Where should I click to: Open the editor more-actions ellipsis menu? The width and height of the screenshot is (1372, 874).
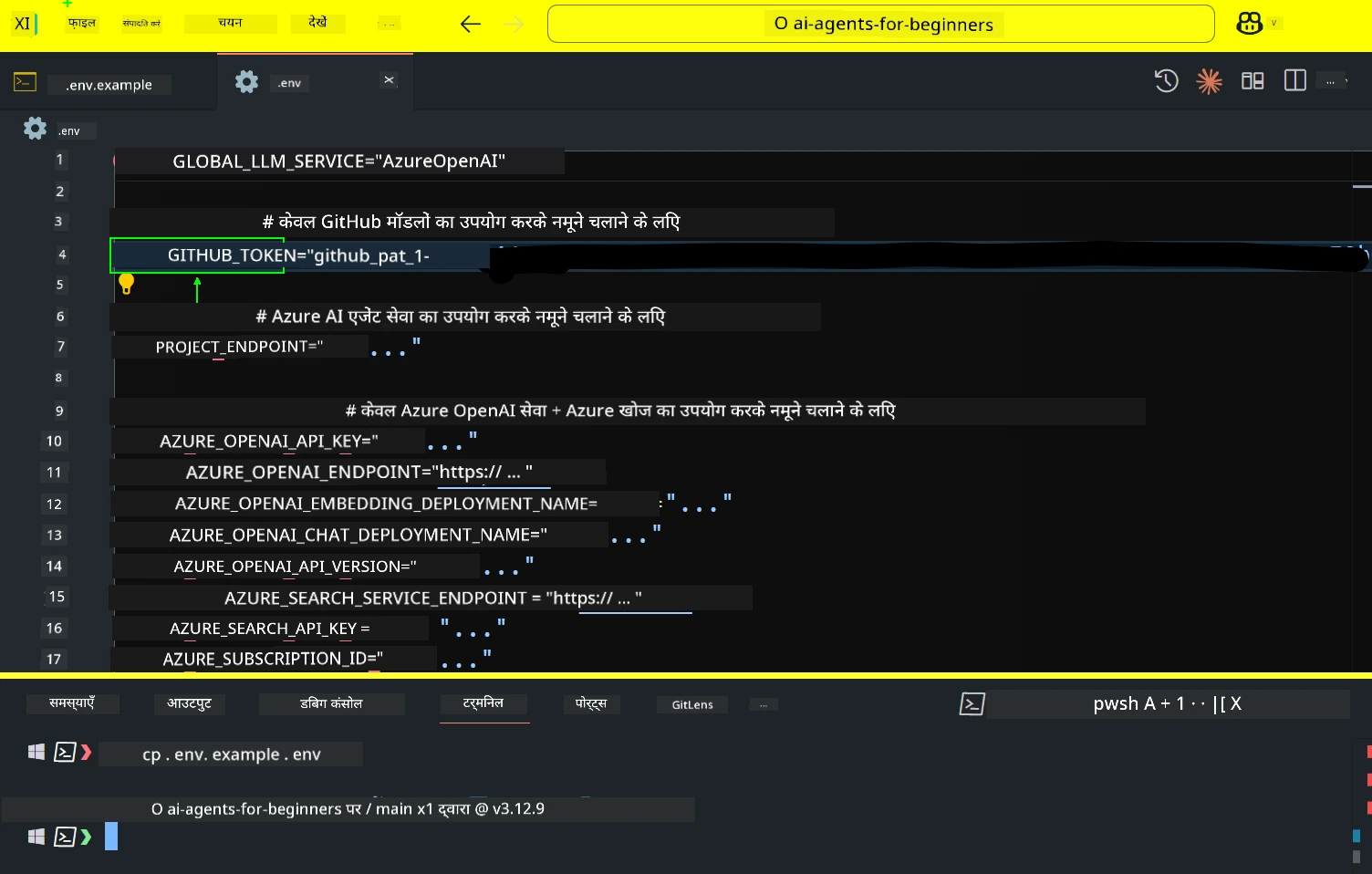(1332, 80)
